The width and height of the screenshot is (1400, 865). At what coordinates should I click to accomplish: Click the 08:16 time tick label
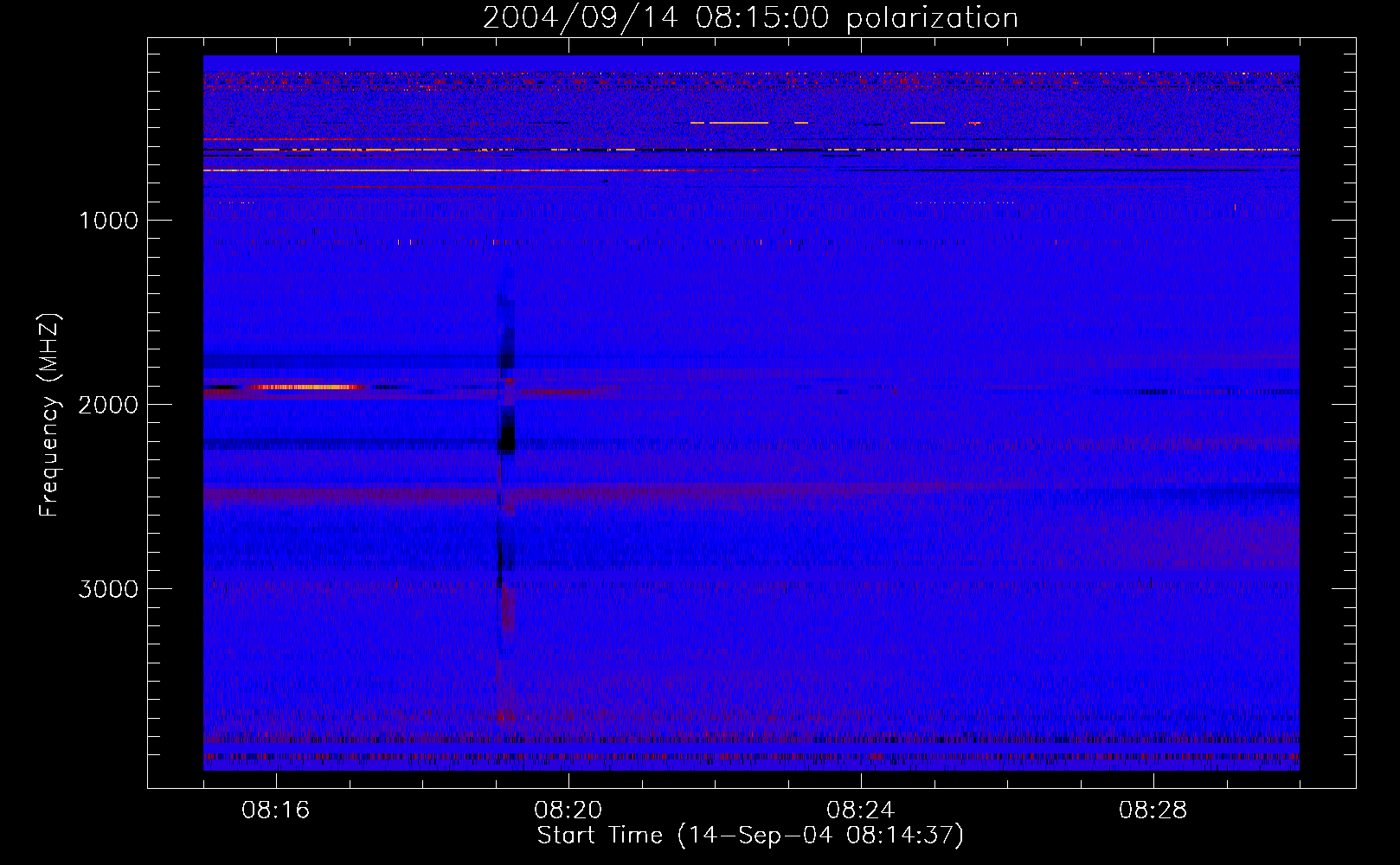[276, 811]
